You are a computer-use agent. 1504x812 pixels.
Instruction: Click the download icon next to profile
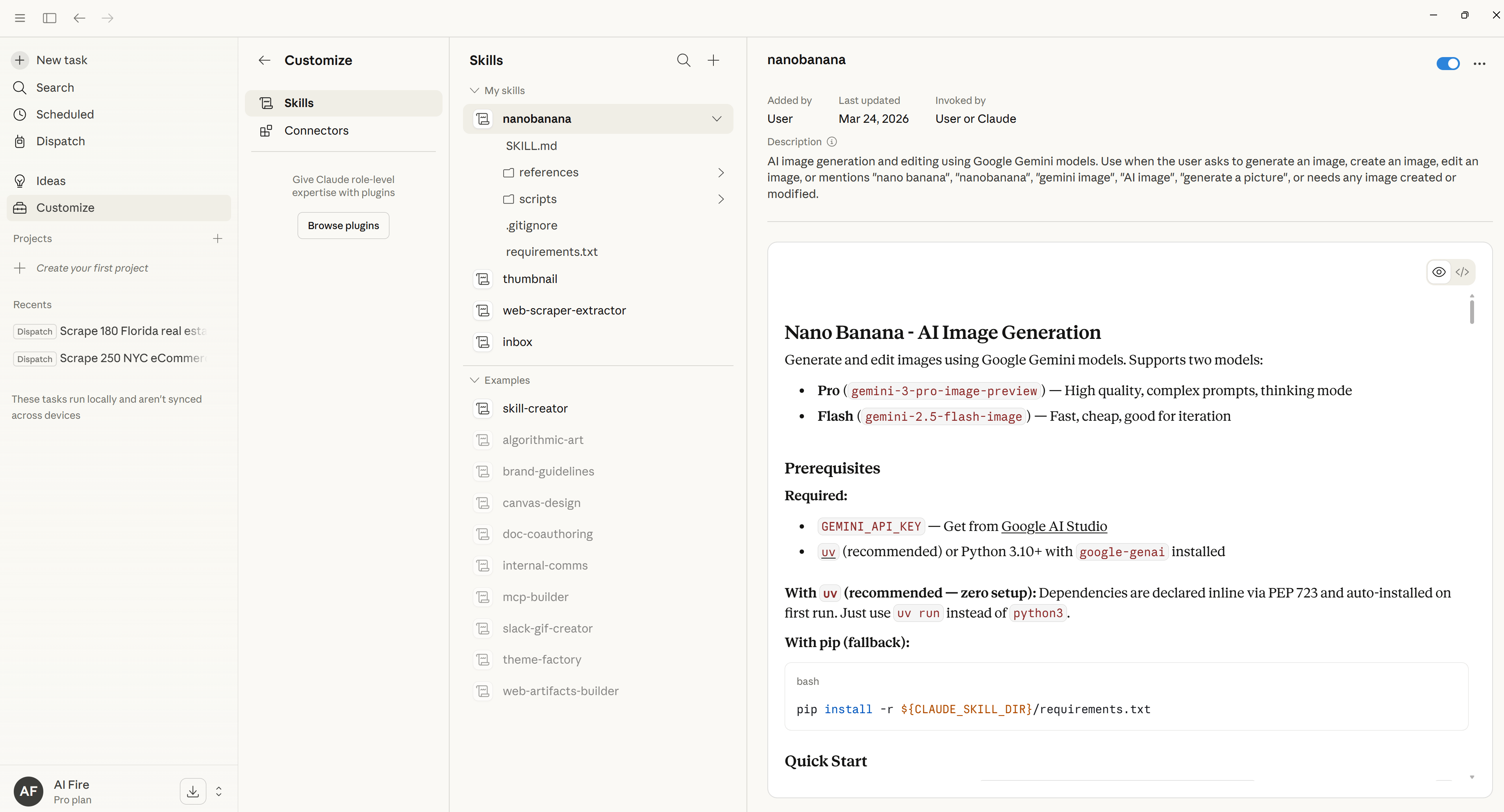tap(193, 791)
